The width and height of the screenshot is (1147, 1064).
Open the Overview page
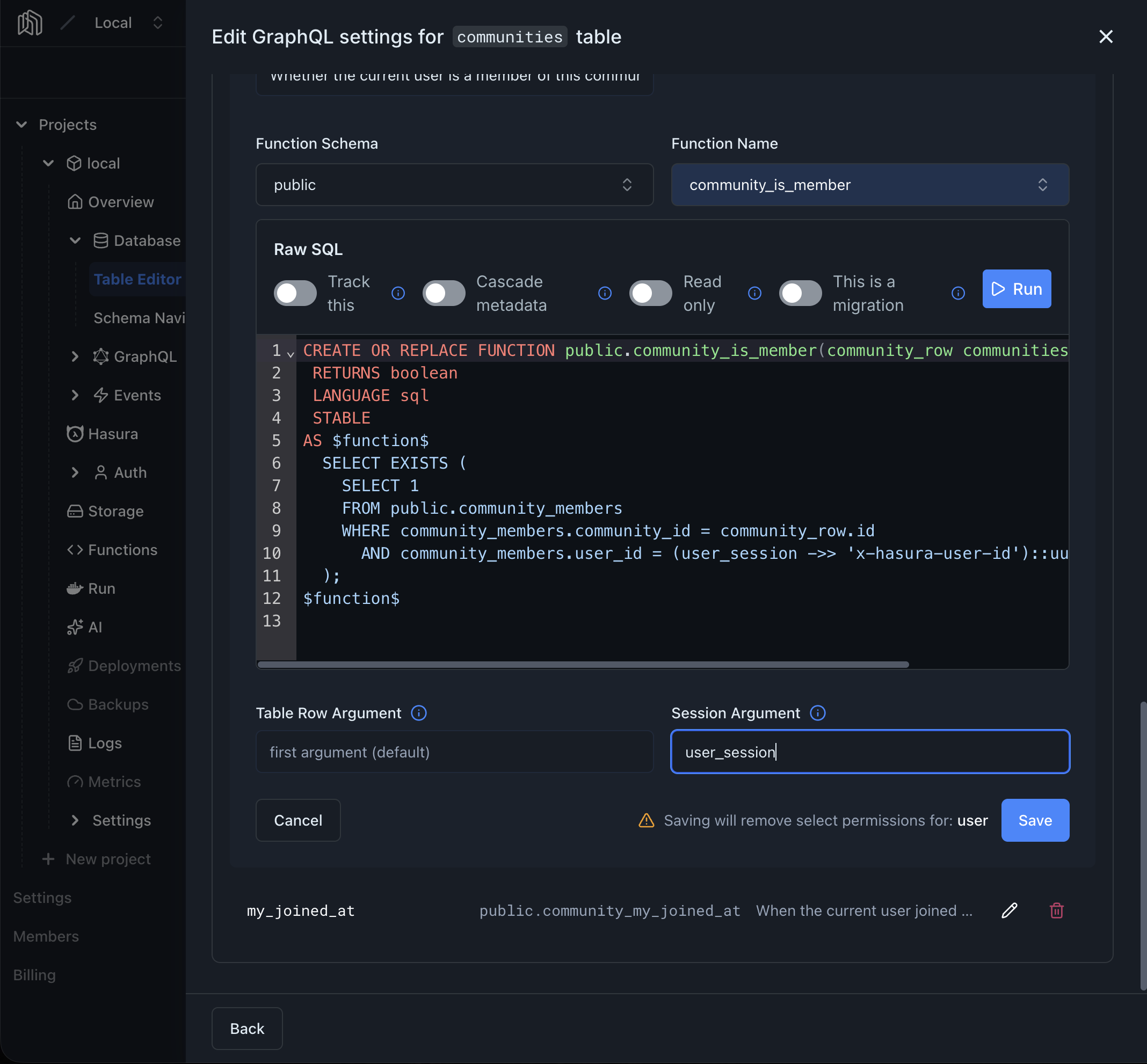click(111, 201)
